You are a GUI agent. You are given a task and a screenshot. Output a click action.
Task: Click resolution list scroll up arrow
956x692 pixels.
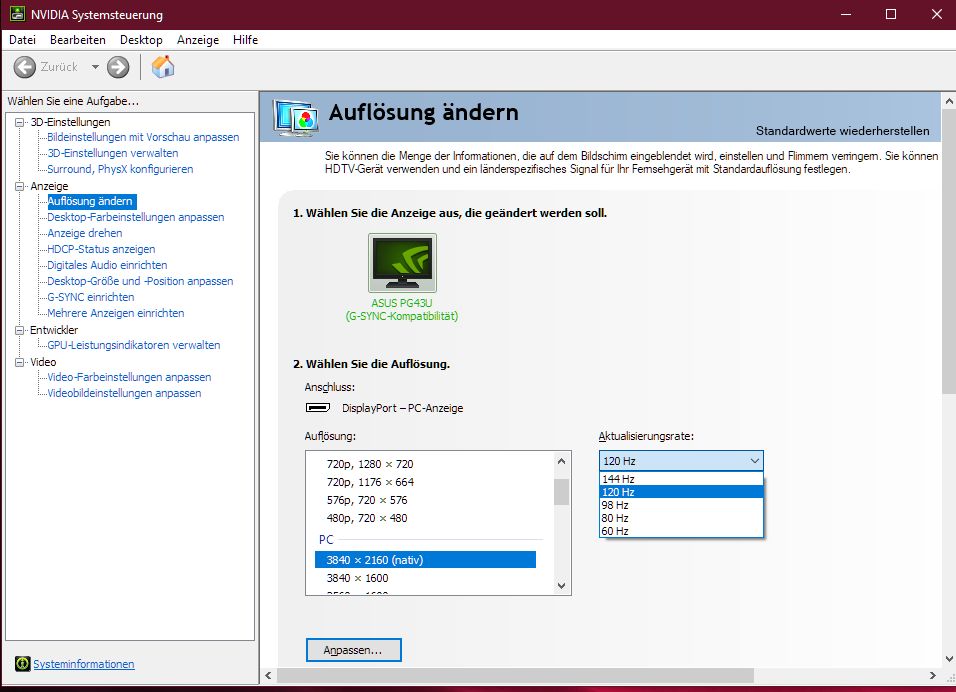pyautogui.click(x=562, y=462)
